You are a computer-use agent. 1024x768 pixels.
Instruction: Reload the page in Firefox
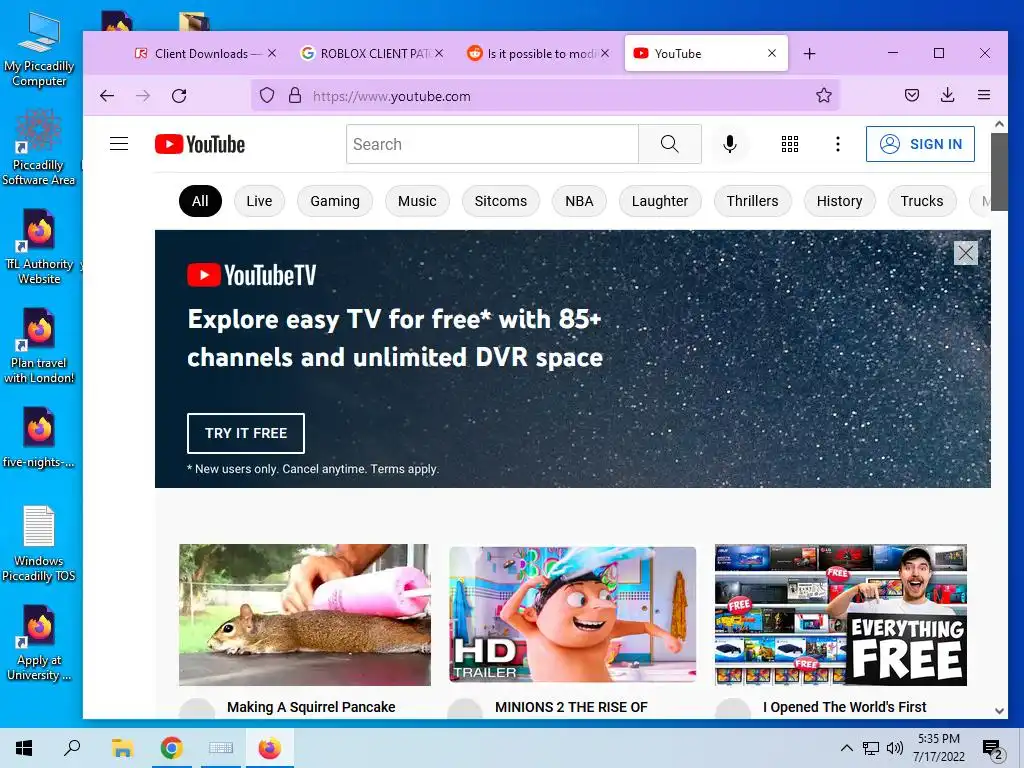(179, 96)
